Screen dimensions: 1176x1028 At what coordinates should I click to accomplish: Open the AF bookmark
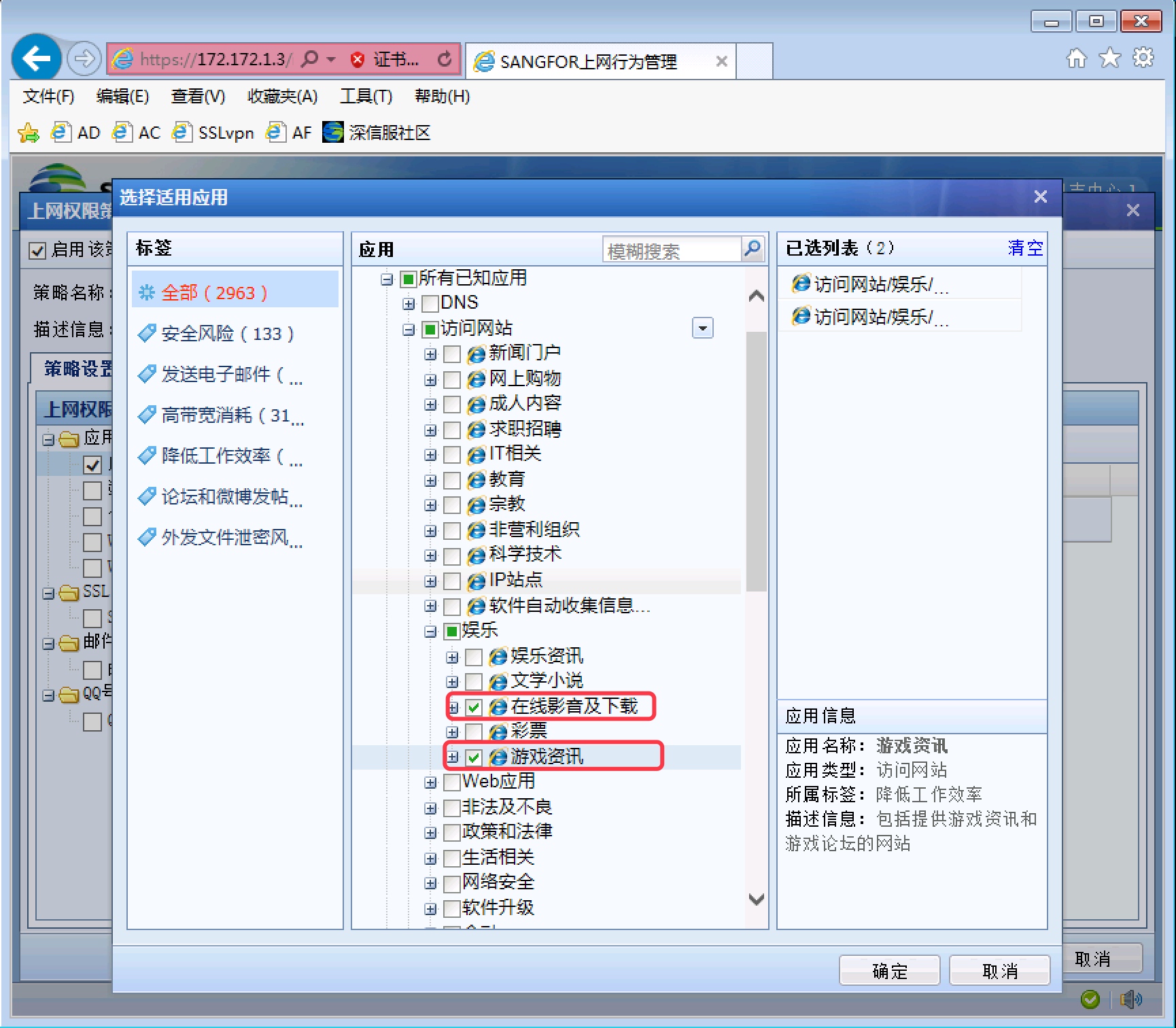(x=290, y=133)
